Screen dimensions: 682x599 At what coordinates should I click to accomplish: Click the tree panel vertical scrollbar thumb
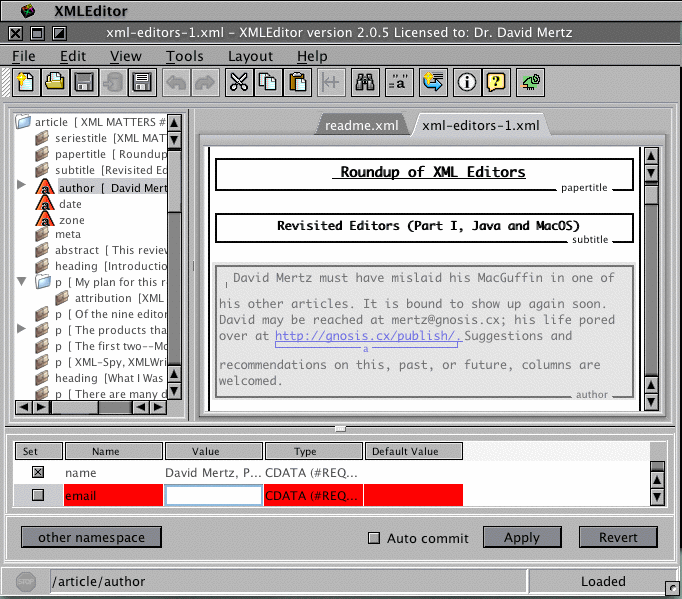click(x=174, y=181)
